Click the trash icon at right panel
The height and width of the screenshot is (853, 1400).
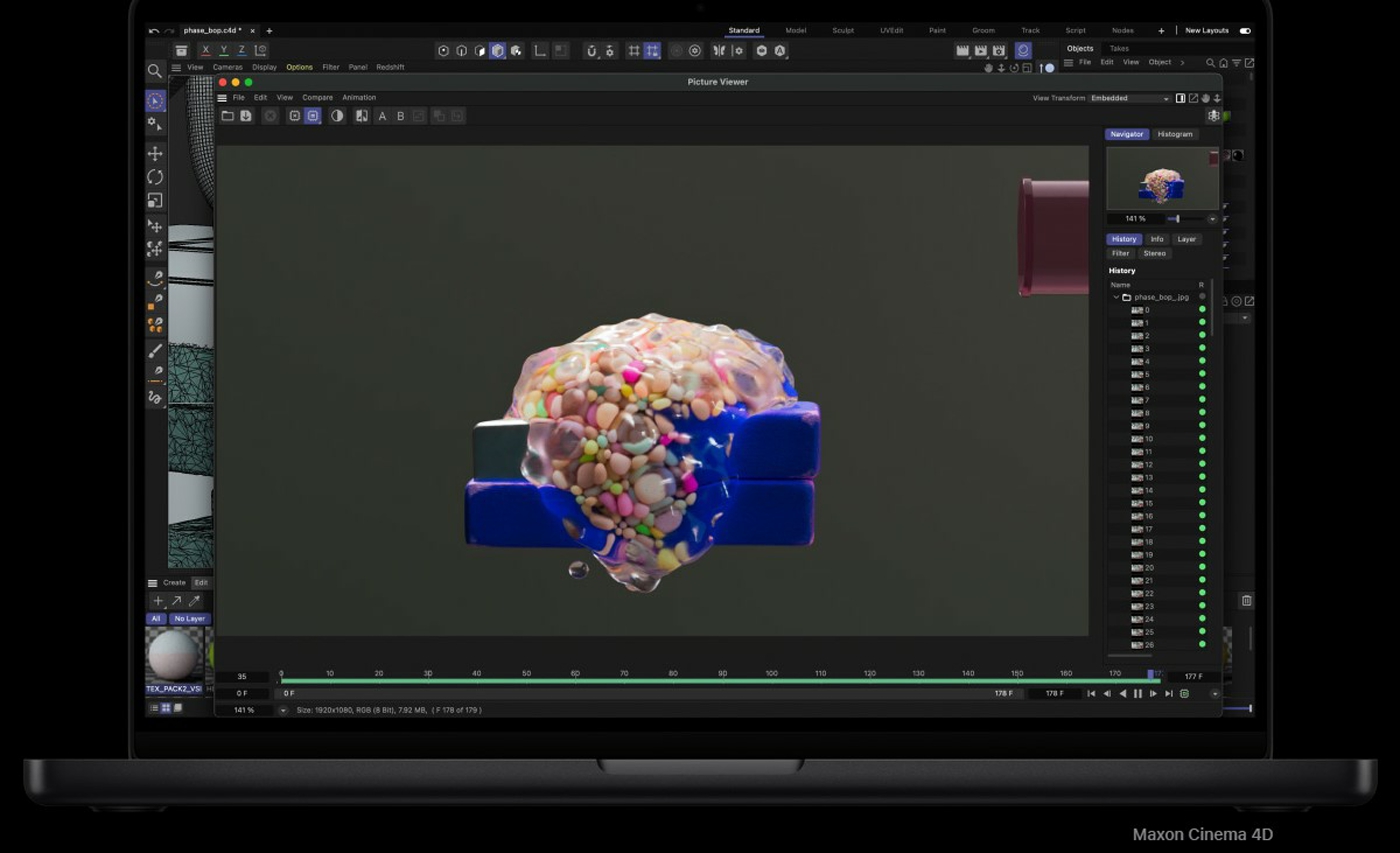click(x=1246, y=600)
